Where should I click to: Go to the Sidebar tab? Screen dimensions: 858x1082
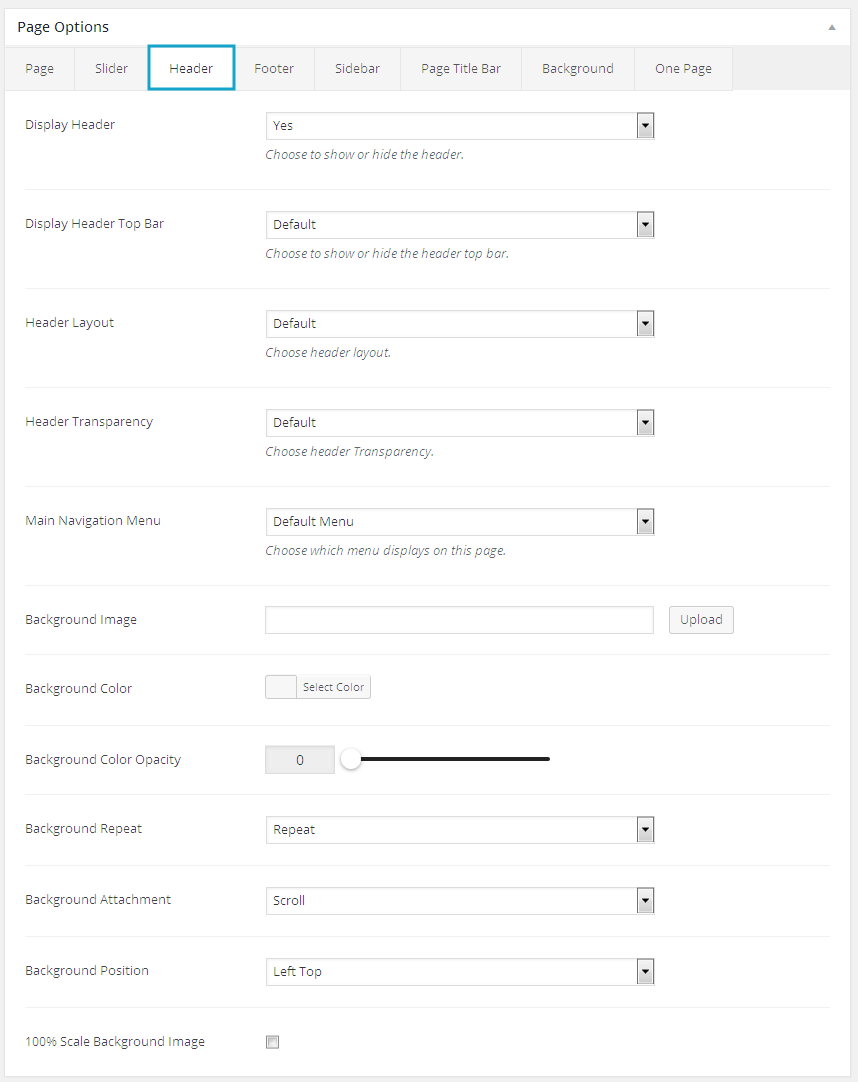click(357, 69)
